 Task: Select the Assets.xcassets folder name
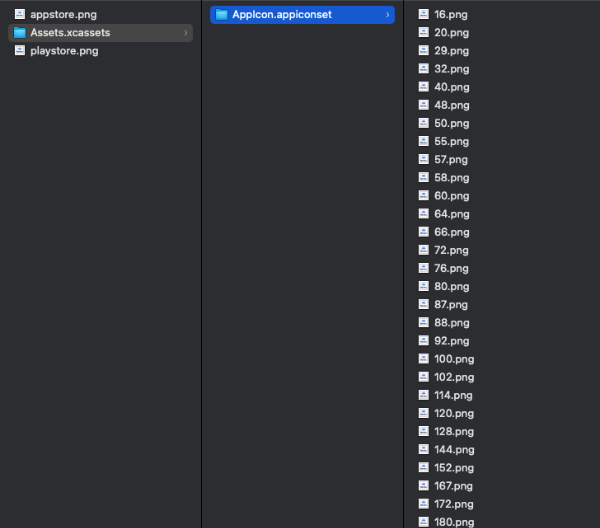click(x=70, y=33)
